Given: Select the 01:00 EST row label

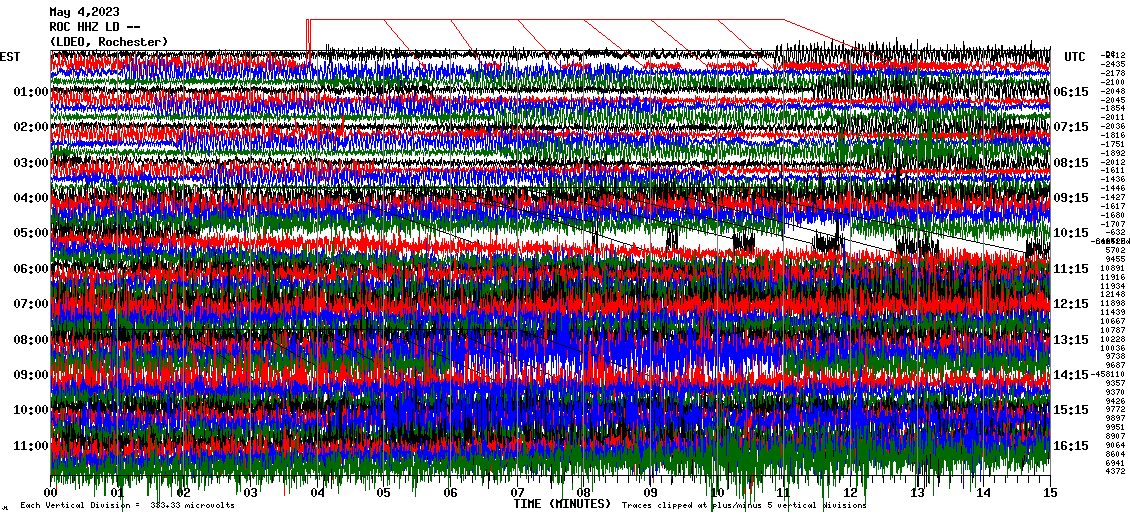Looking at the screenshot, I should [x=31, y=92].
